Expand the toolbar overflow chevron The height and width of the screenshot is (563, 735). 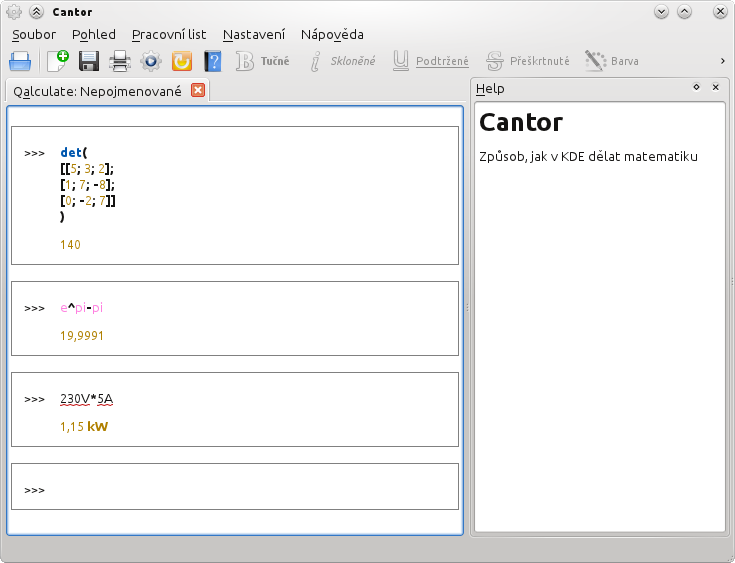tap(722, 61)
